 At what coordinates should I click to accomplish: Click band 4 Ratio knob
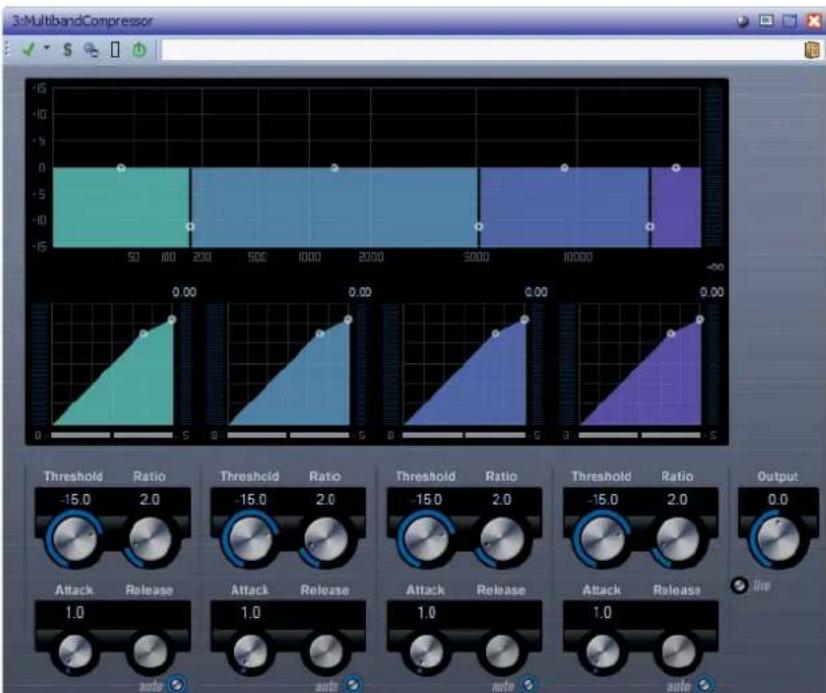677,539
